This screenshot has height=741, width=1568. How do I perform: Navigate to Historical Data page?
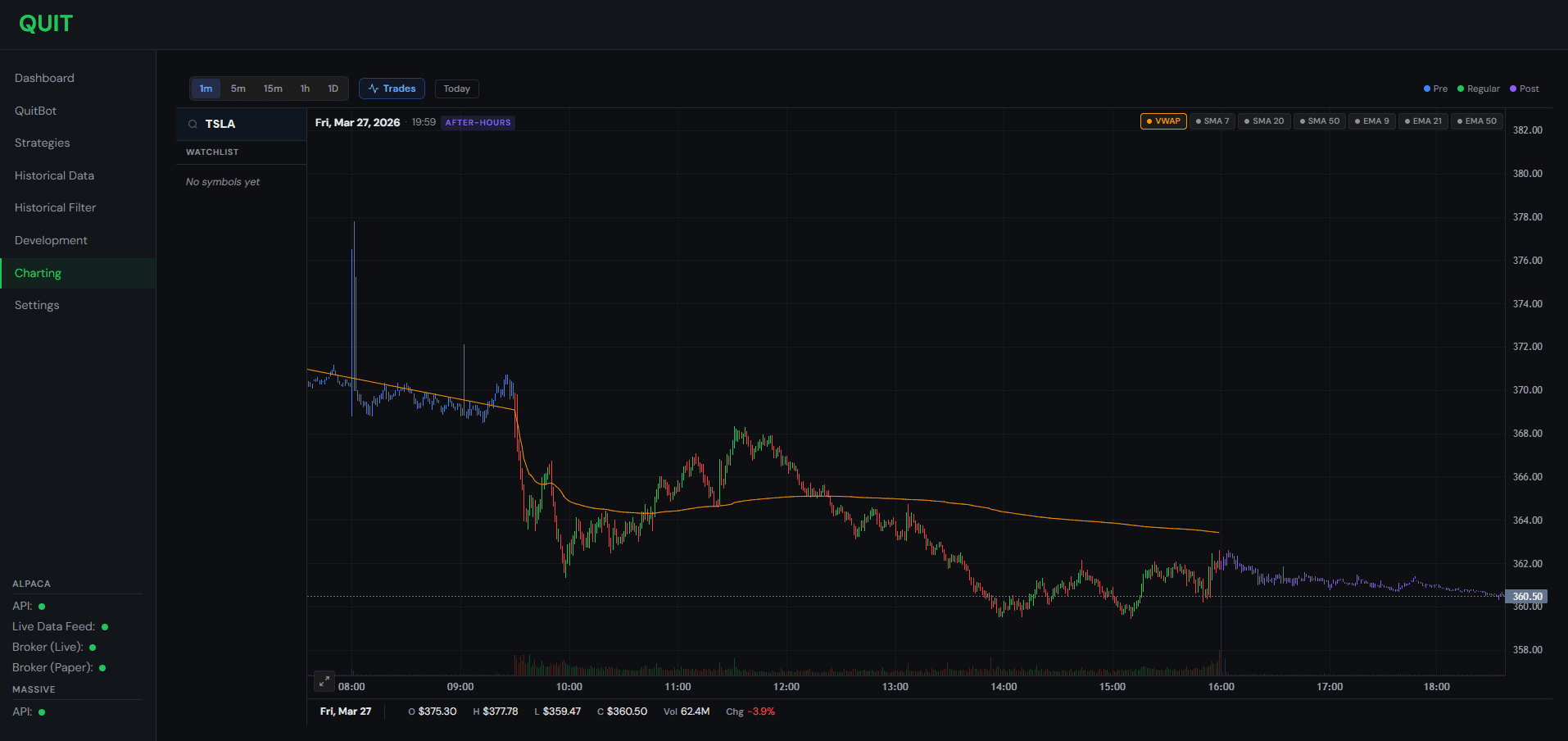point(53,175)
